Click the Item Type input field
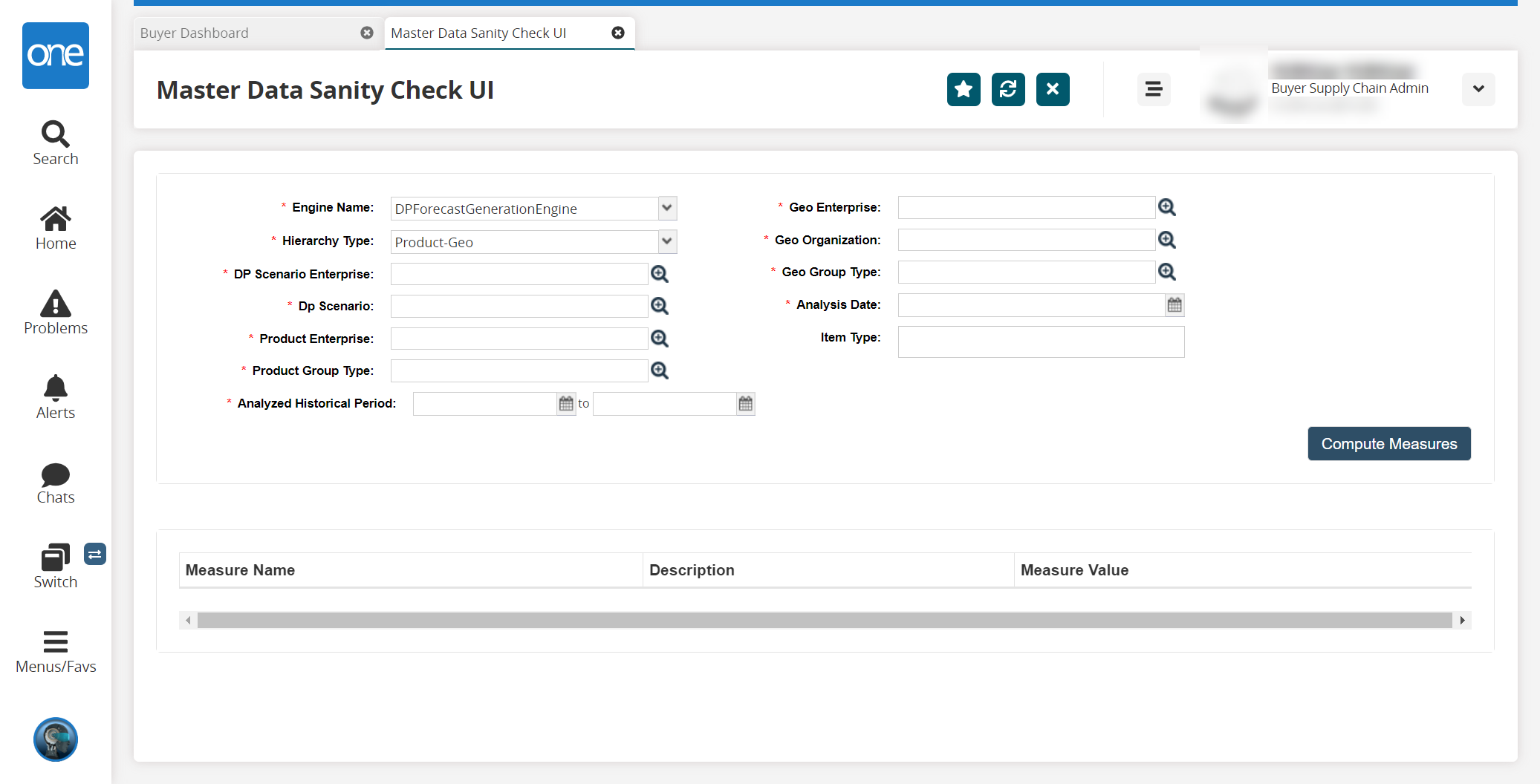 tap(1040, 342)
